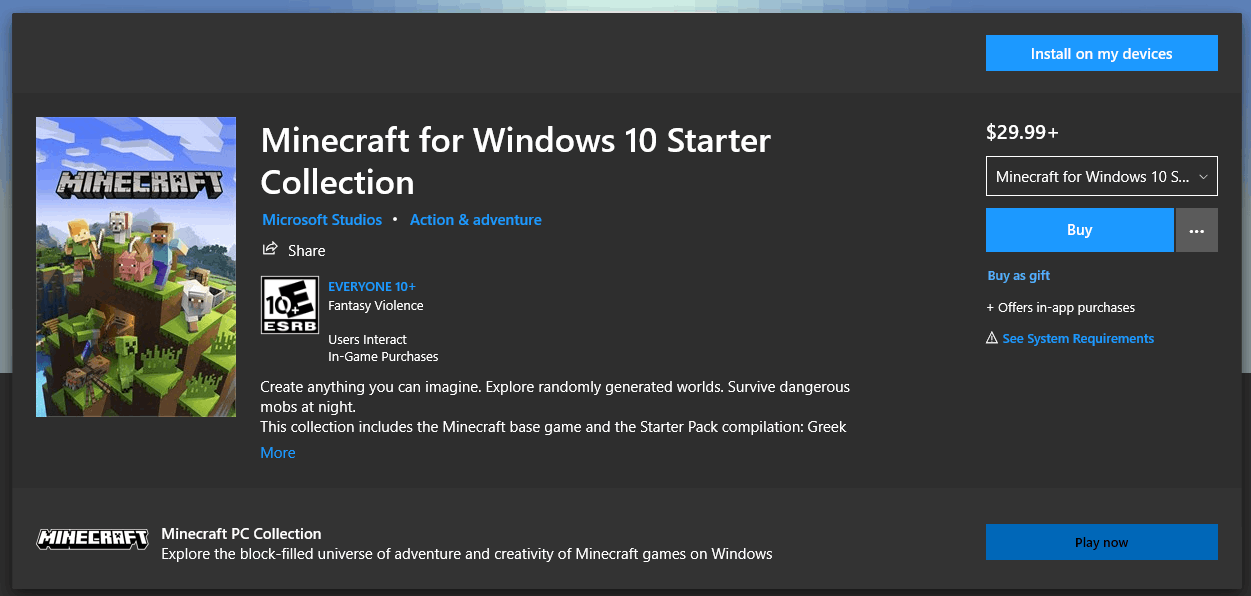The width and height of the screenshot is (1251, 596).
Task: Open See System Requirements link
Action: coord(1078,338)
